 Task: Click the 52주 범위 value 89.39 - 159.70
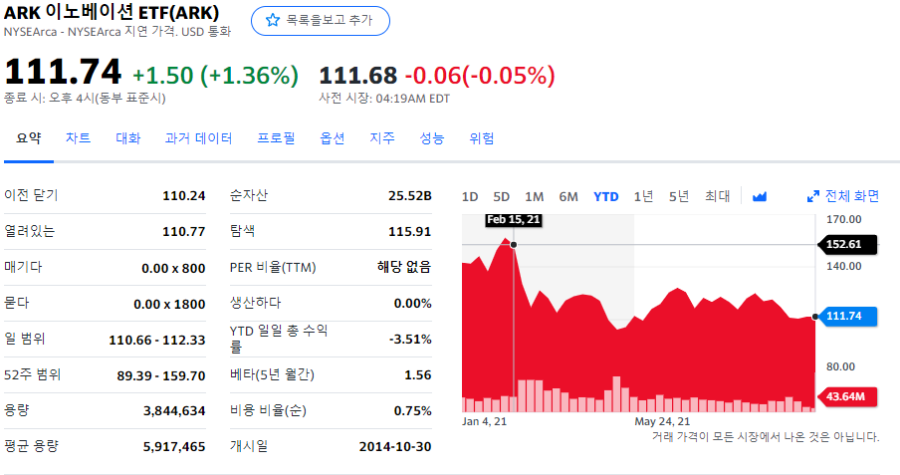[161, 376]
